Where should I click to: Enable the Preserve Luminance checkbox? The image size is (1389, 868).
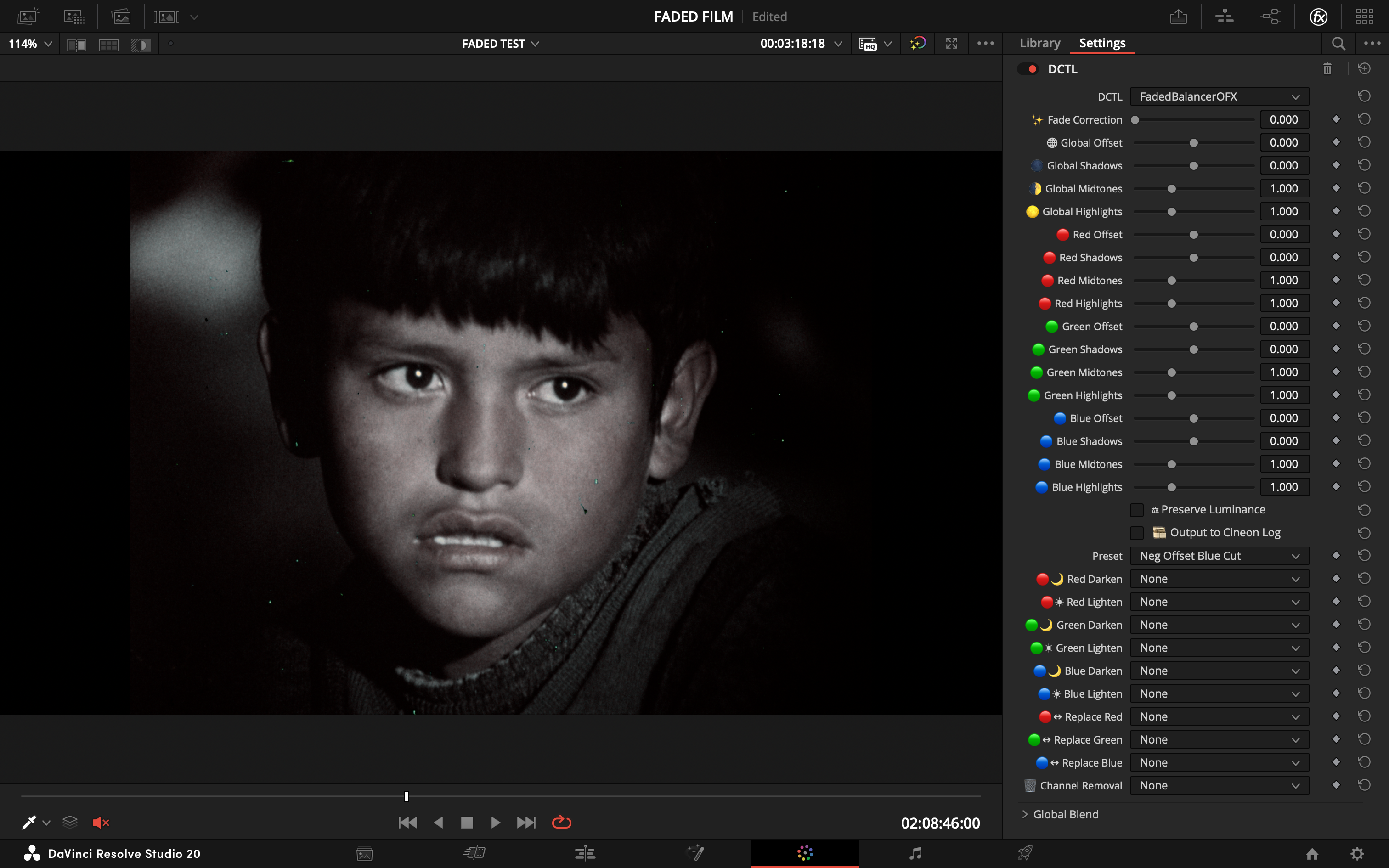click(1136, 510)
